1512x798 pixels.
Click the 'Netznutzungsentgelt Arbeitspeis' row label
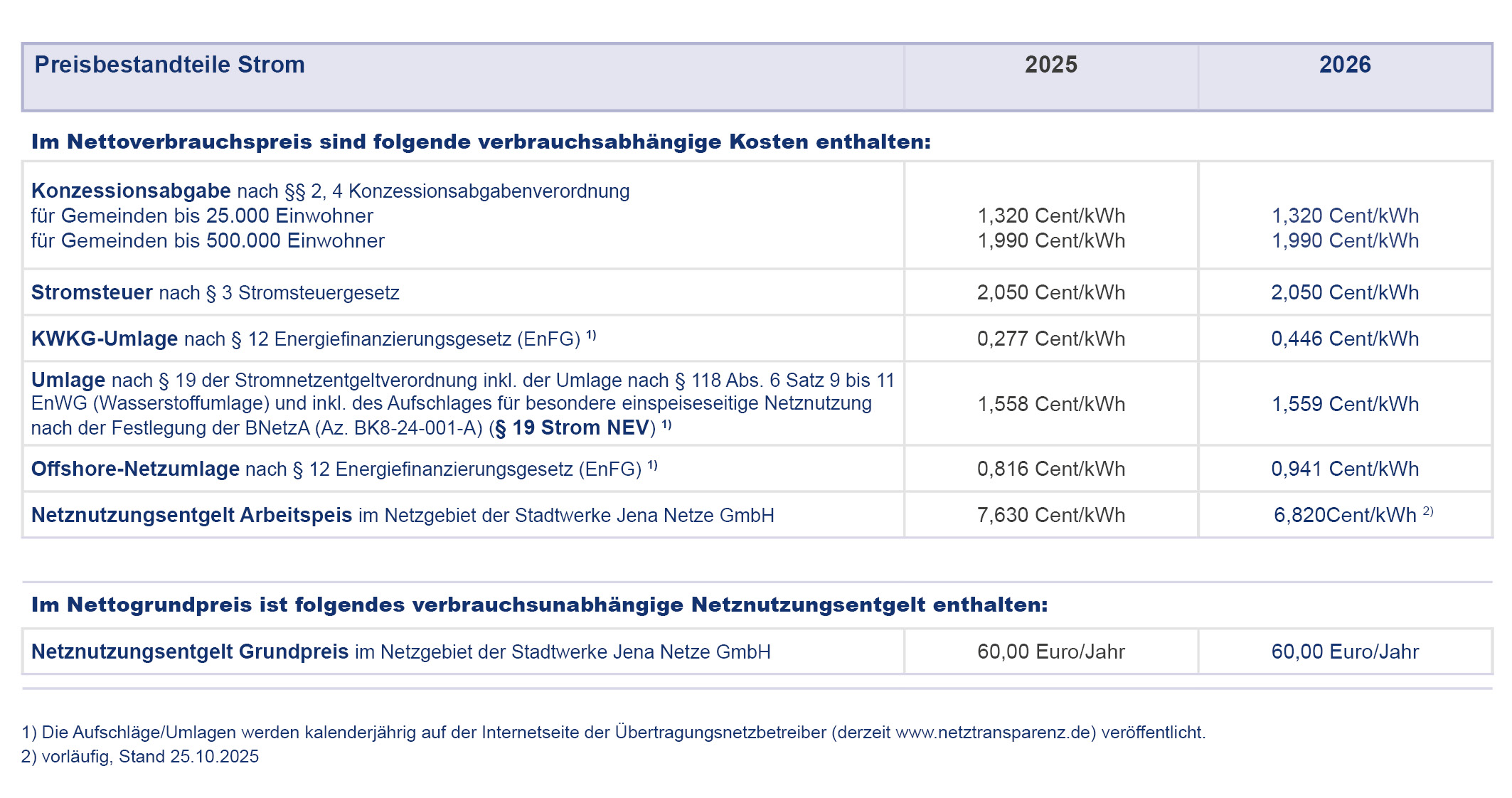pyautogui.click(x=191, y=515)
